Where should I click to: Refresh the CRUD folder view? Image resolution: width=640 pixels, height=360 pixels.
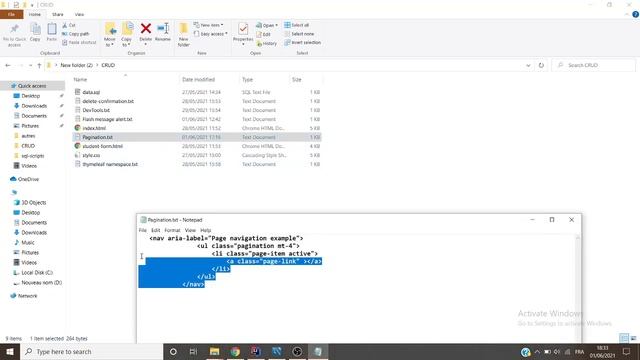point(541,65)
